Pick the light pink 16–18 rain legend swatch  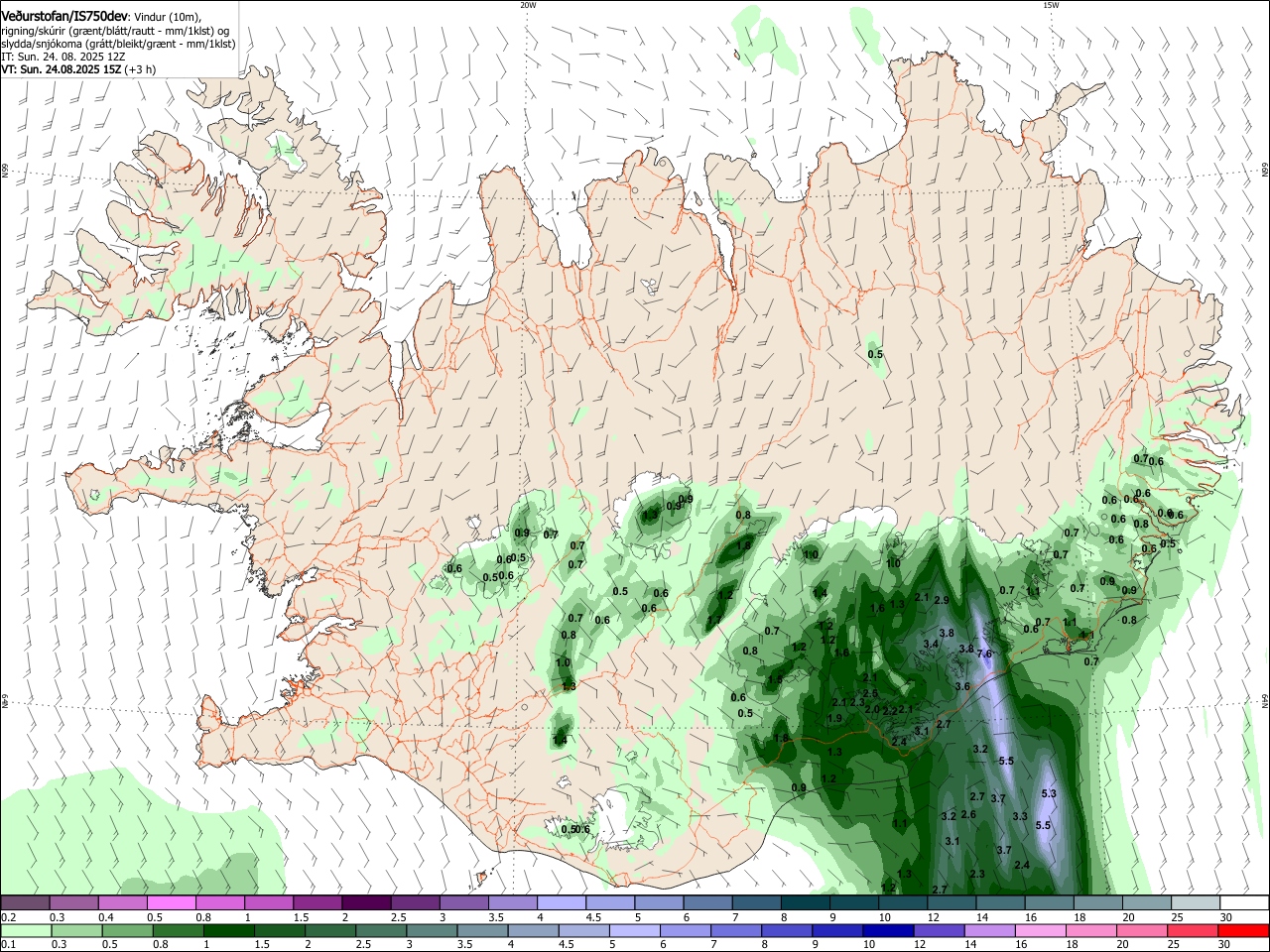(x=1041, y=931)
